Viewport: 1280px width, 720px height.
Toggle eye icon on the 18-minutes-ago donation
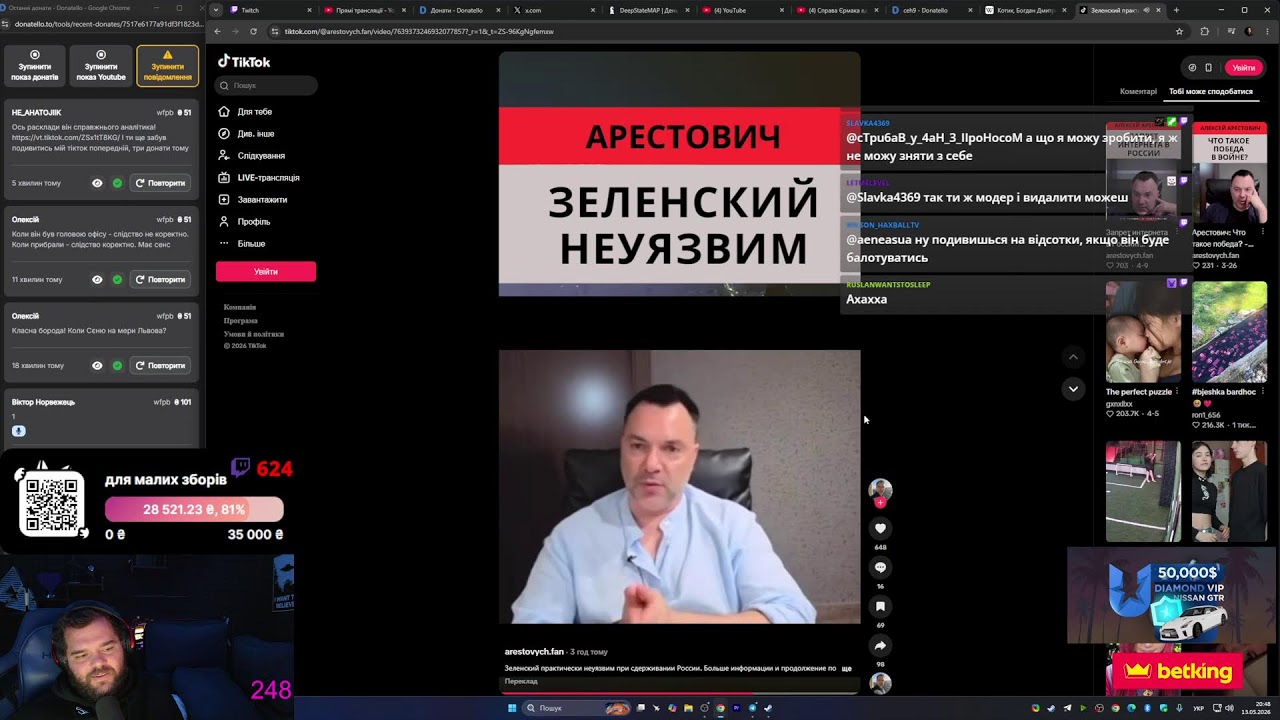(97, 366)
